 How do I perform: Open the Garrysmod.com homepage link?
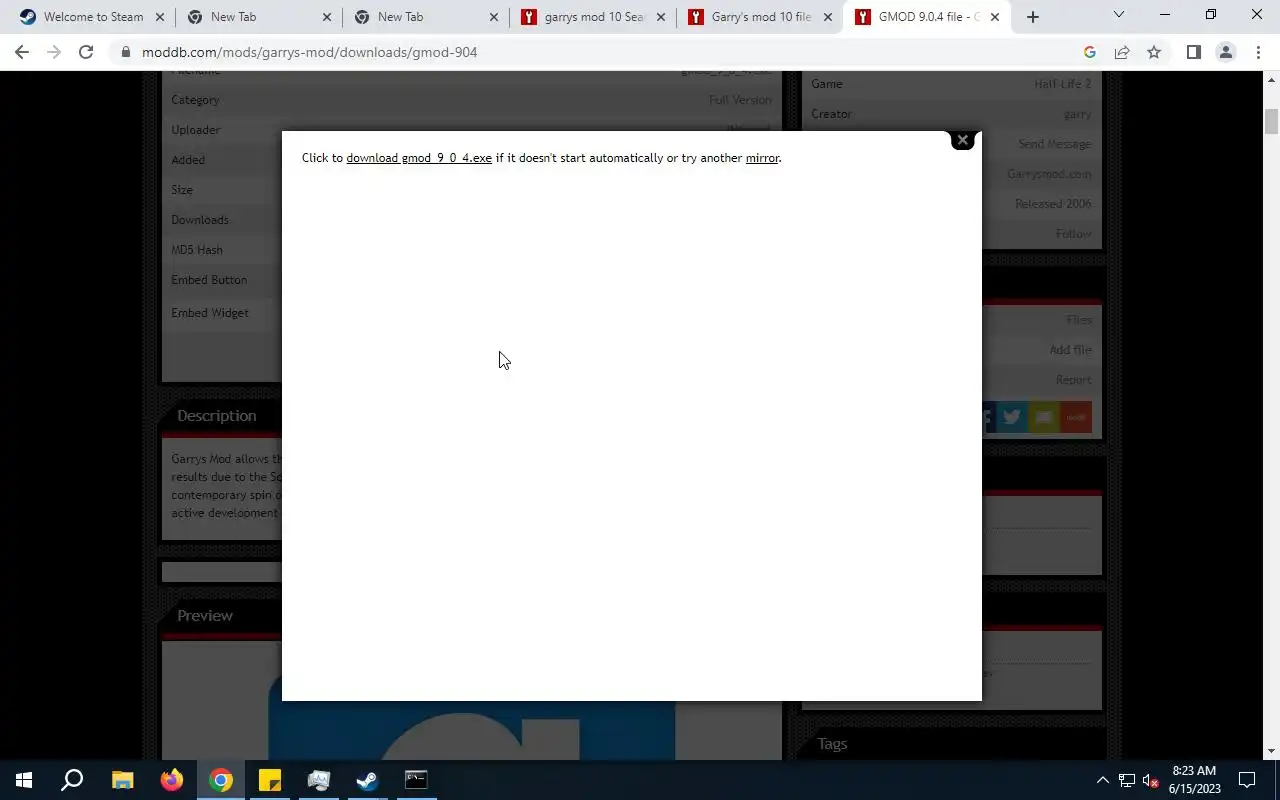point(1049,174)
